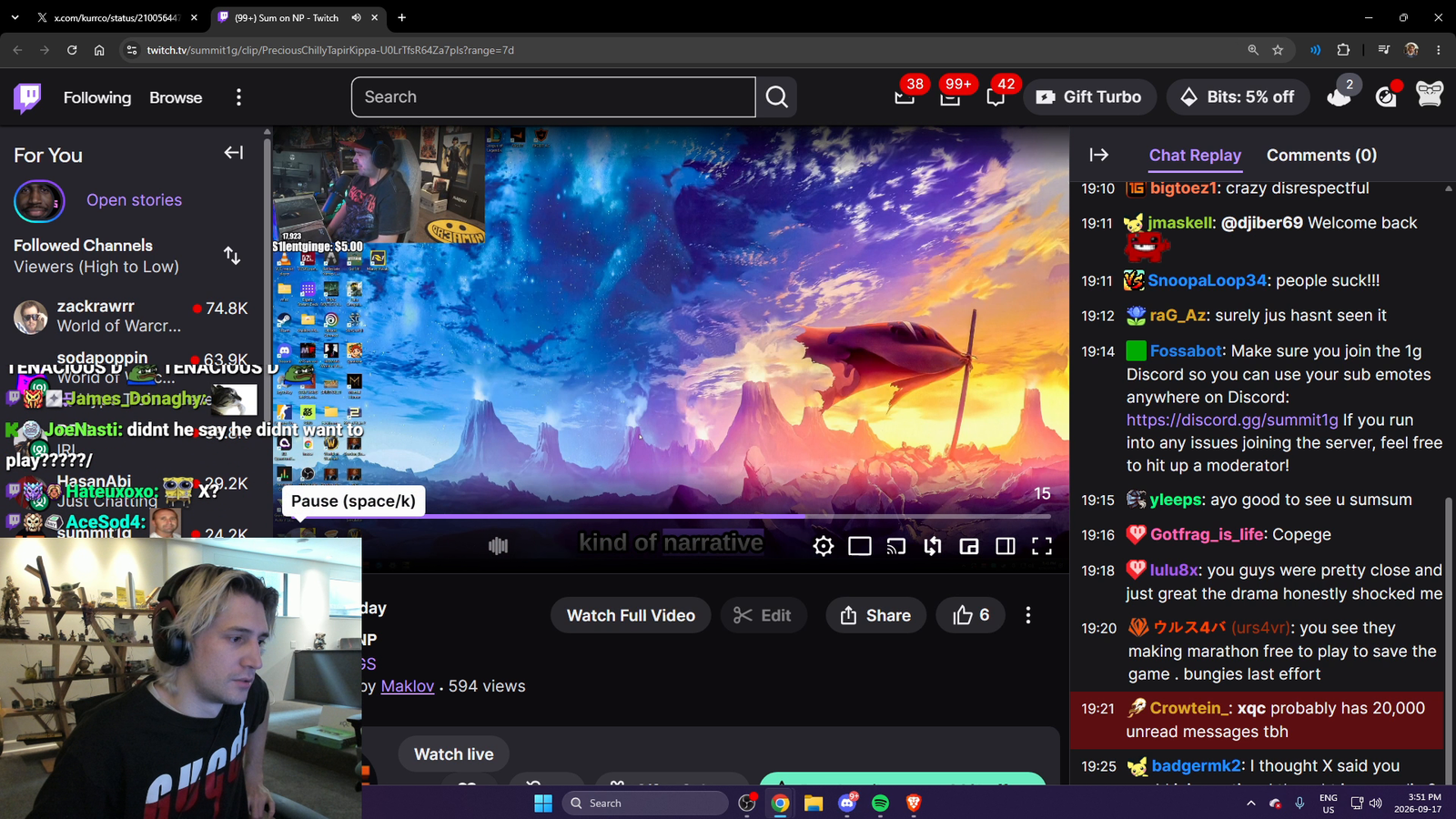Switch to the Comments (0) tab

pos(1321,155)
